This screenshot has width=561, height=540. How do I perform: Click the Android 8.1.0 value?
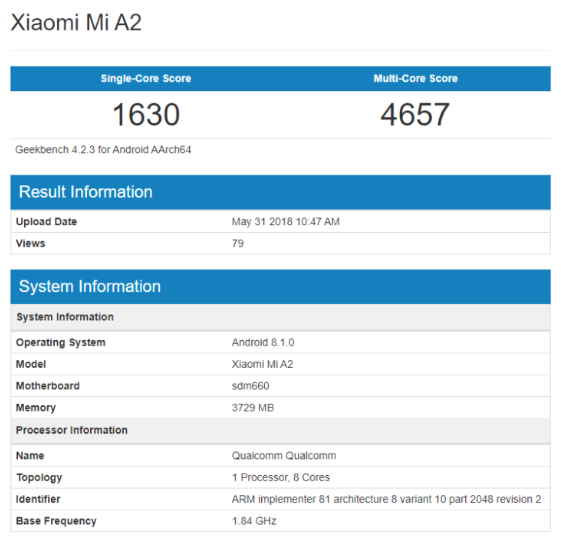click(263, 342)
